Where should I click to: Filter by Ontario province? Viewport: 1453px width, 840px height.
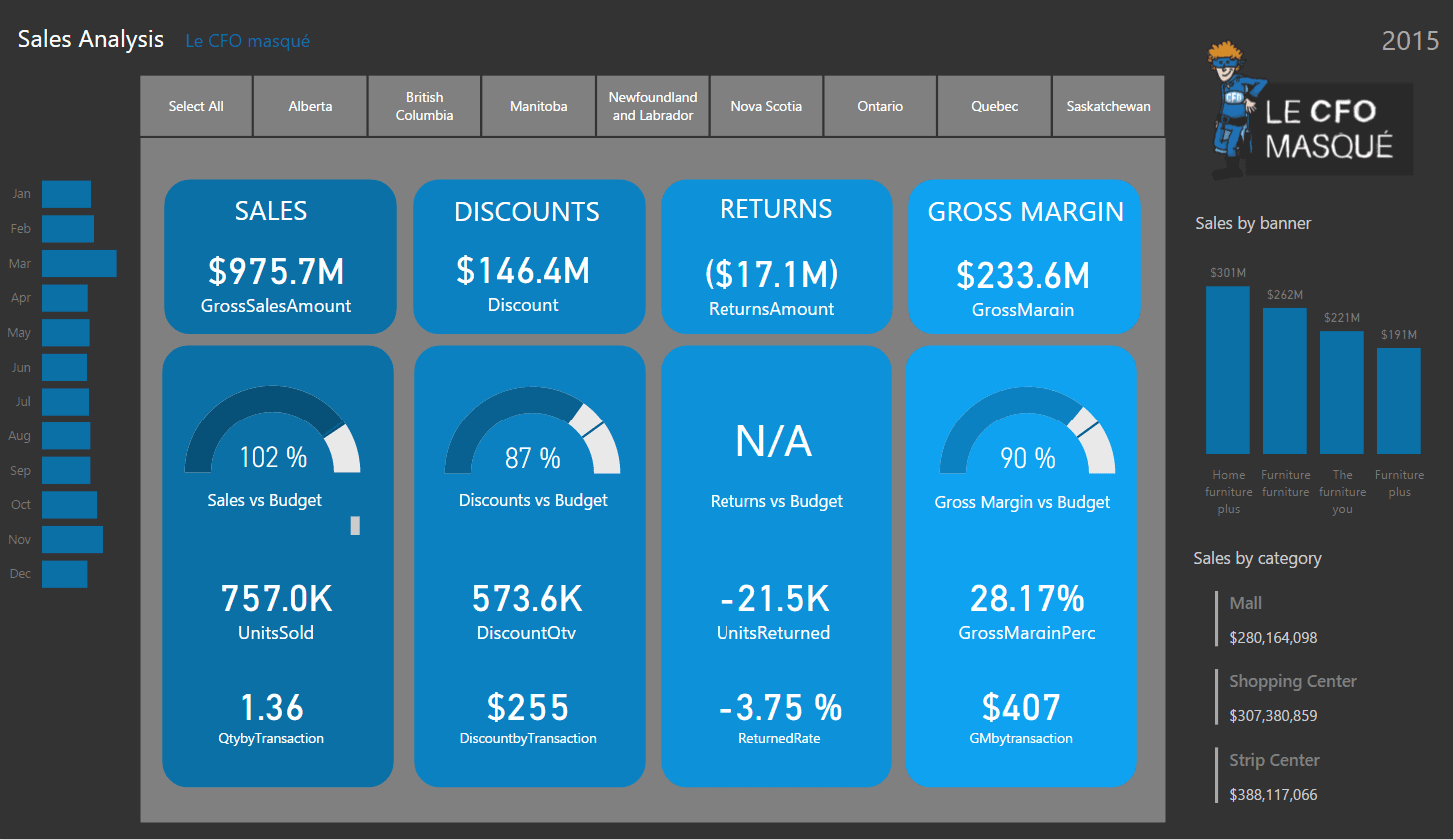(x=880, y=106)
